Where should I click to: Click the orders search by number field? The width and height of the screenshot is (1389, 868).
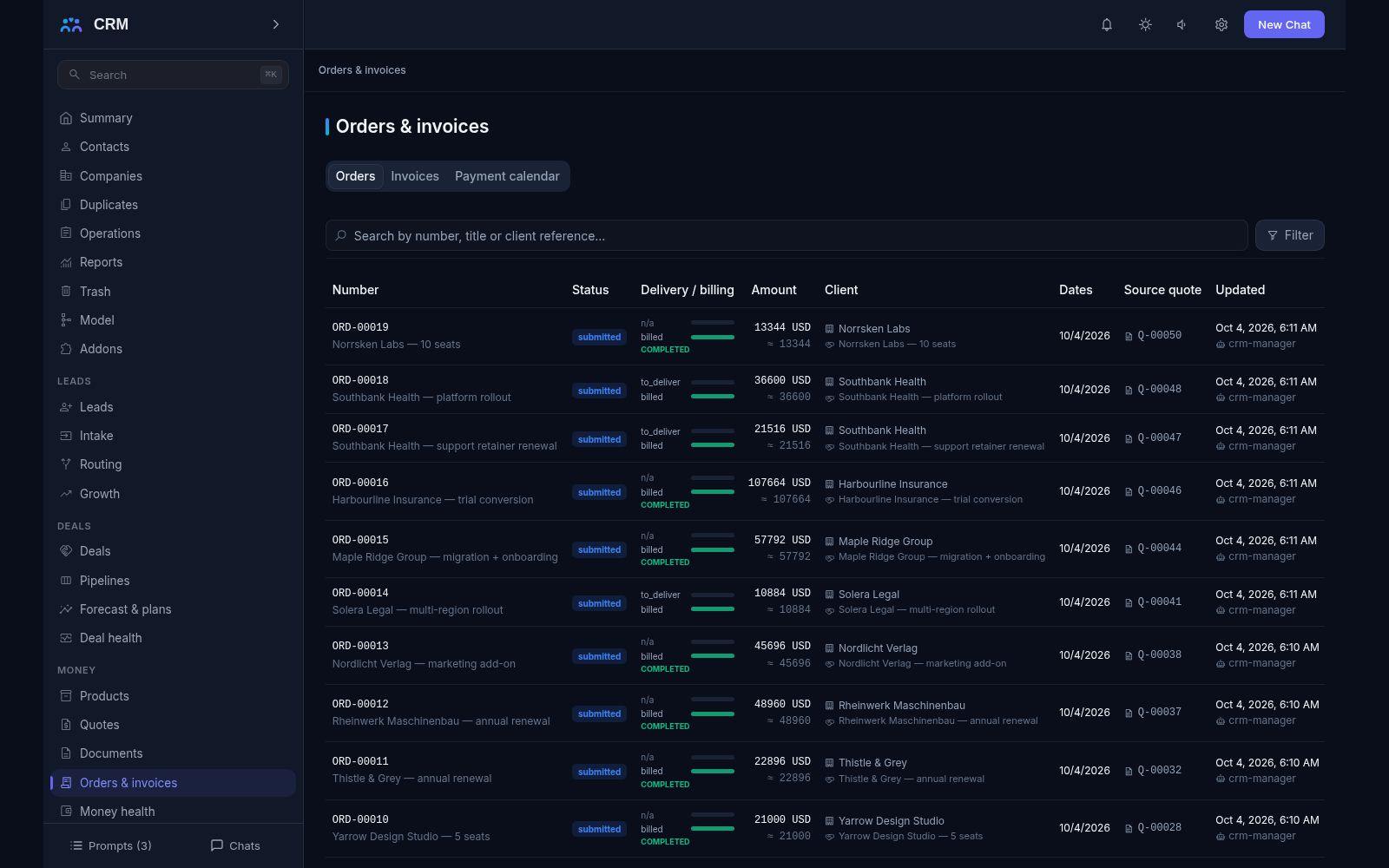click(x=787, y=235)
